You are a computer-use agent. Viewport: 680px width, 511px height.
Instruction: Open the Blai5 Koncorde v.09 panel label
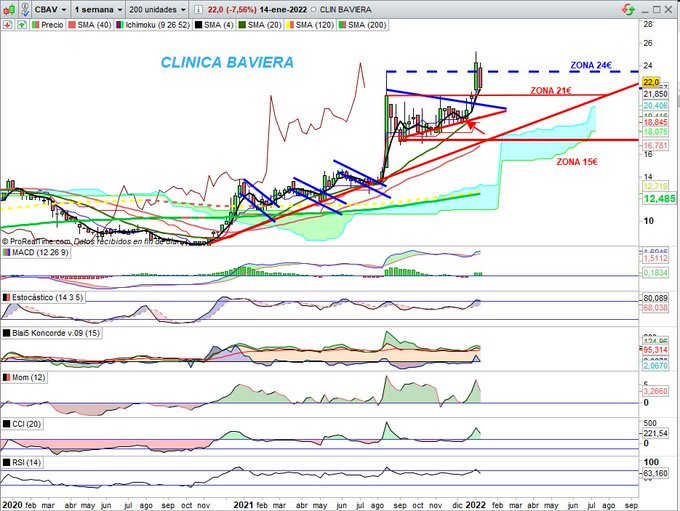tap(52, 333)
